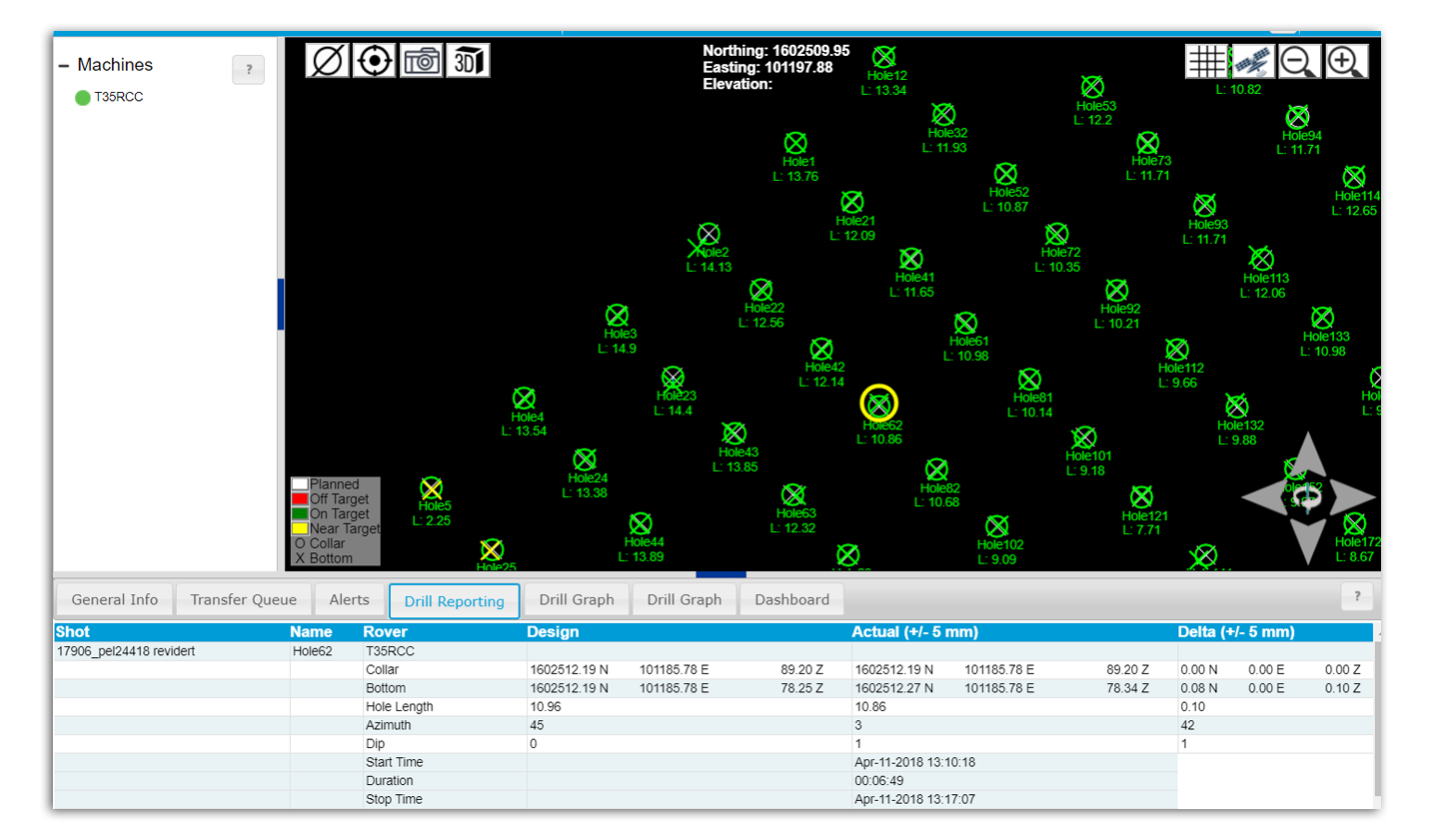This screenshot has width=1434, height=840.
Task: Toggle the On Target legend entry
Action: pos(300,512)
